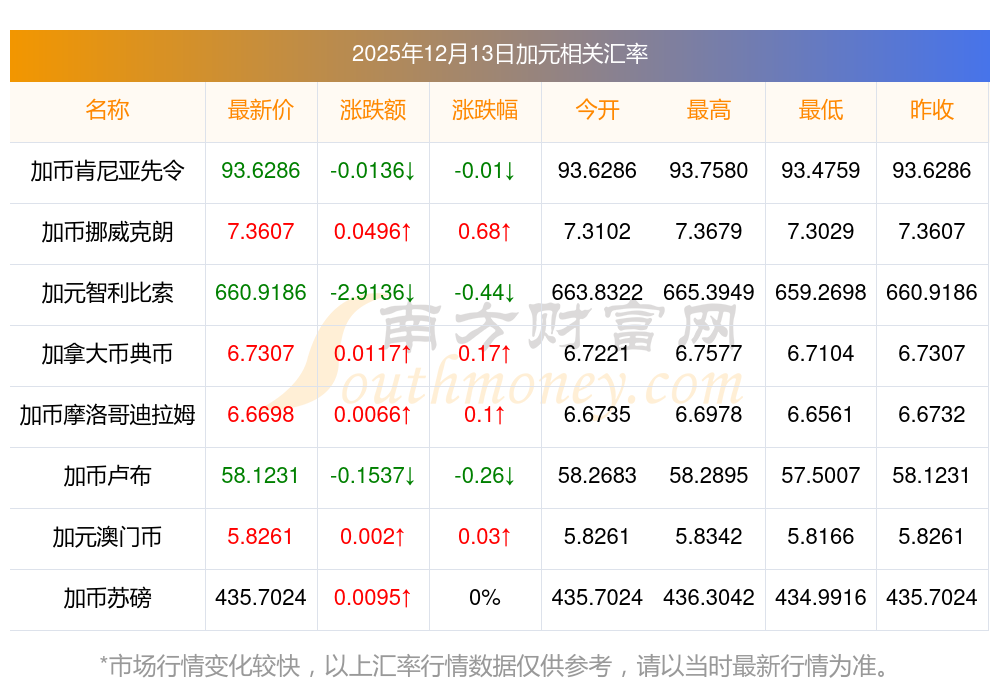Click the row name 加元智利比索
The width and height of the screenshot is (1000, 697).
107,293
